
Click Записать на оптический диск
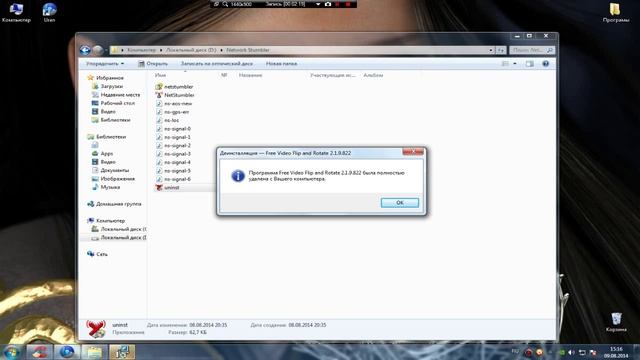[216, 64]
